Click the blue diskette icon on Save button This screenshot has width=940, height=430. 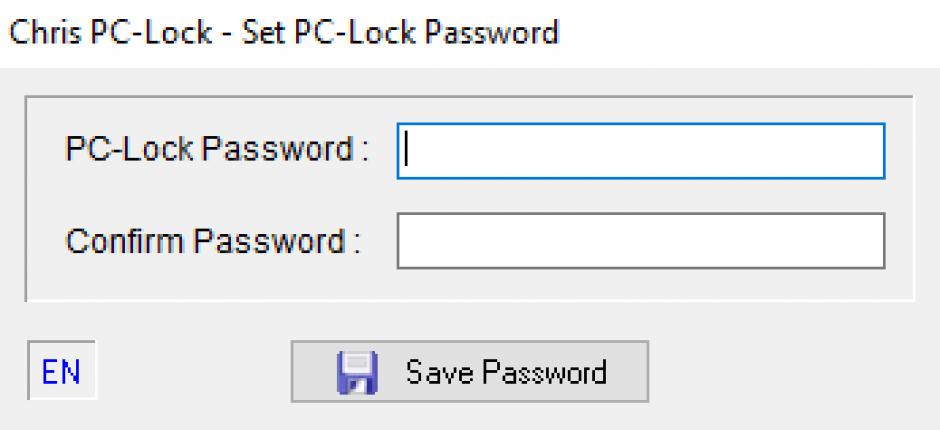point(357,372)
